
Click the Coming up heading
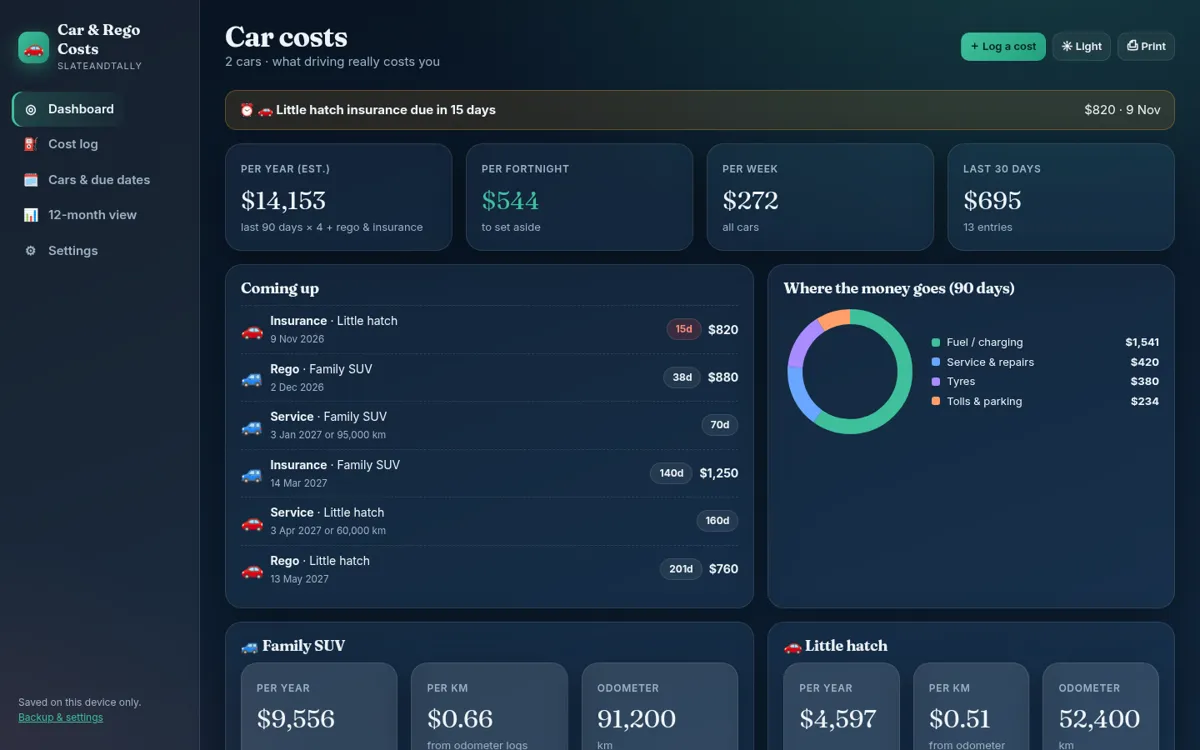click(280, 288)
